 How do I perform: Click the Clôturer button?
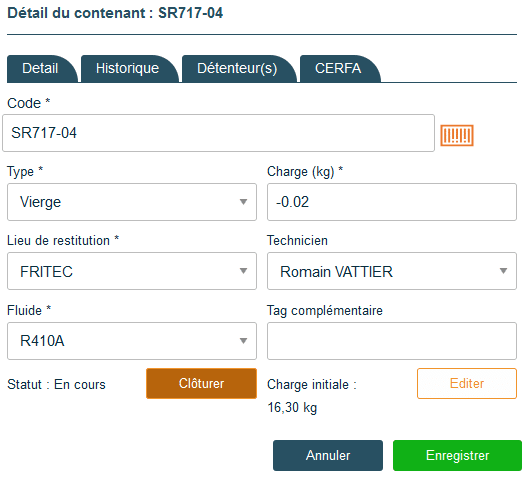click(x=201, y=383)
